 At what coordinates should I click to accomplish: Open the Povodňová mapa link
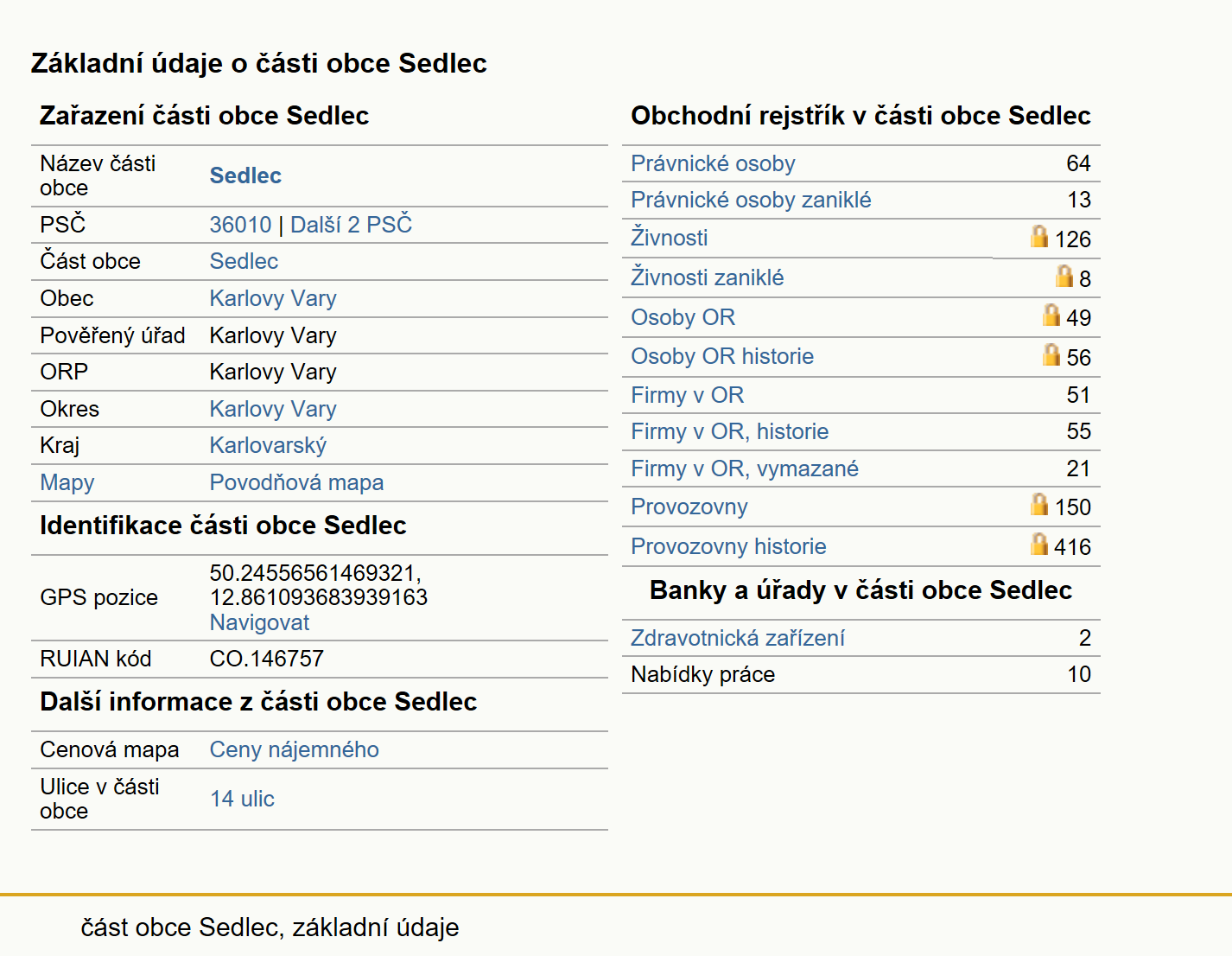(296, 482)
